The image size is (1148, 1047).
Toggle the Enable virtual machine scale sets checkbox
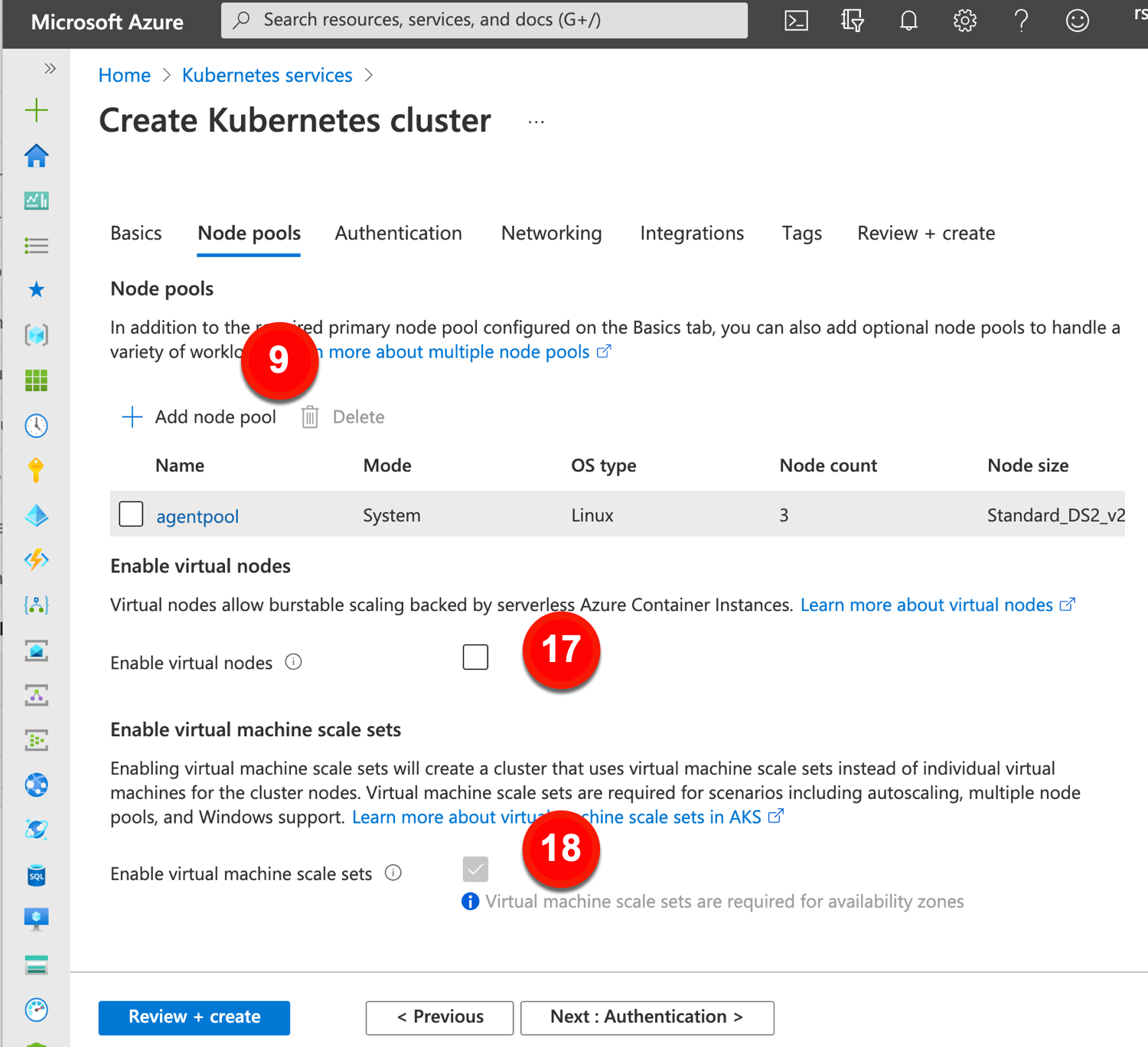pyautogui.click(x=475, y=869)
